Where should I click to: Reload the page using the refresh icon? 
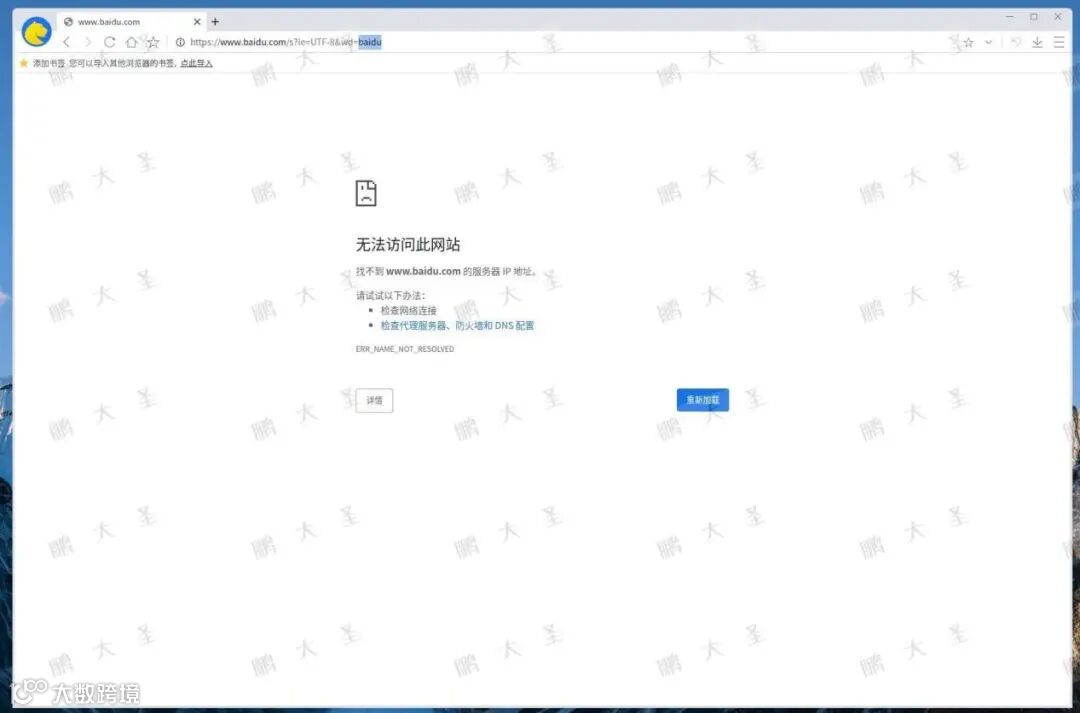[x=110, y=43]
